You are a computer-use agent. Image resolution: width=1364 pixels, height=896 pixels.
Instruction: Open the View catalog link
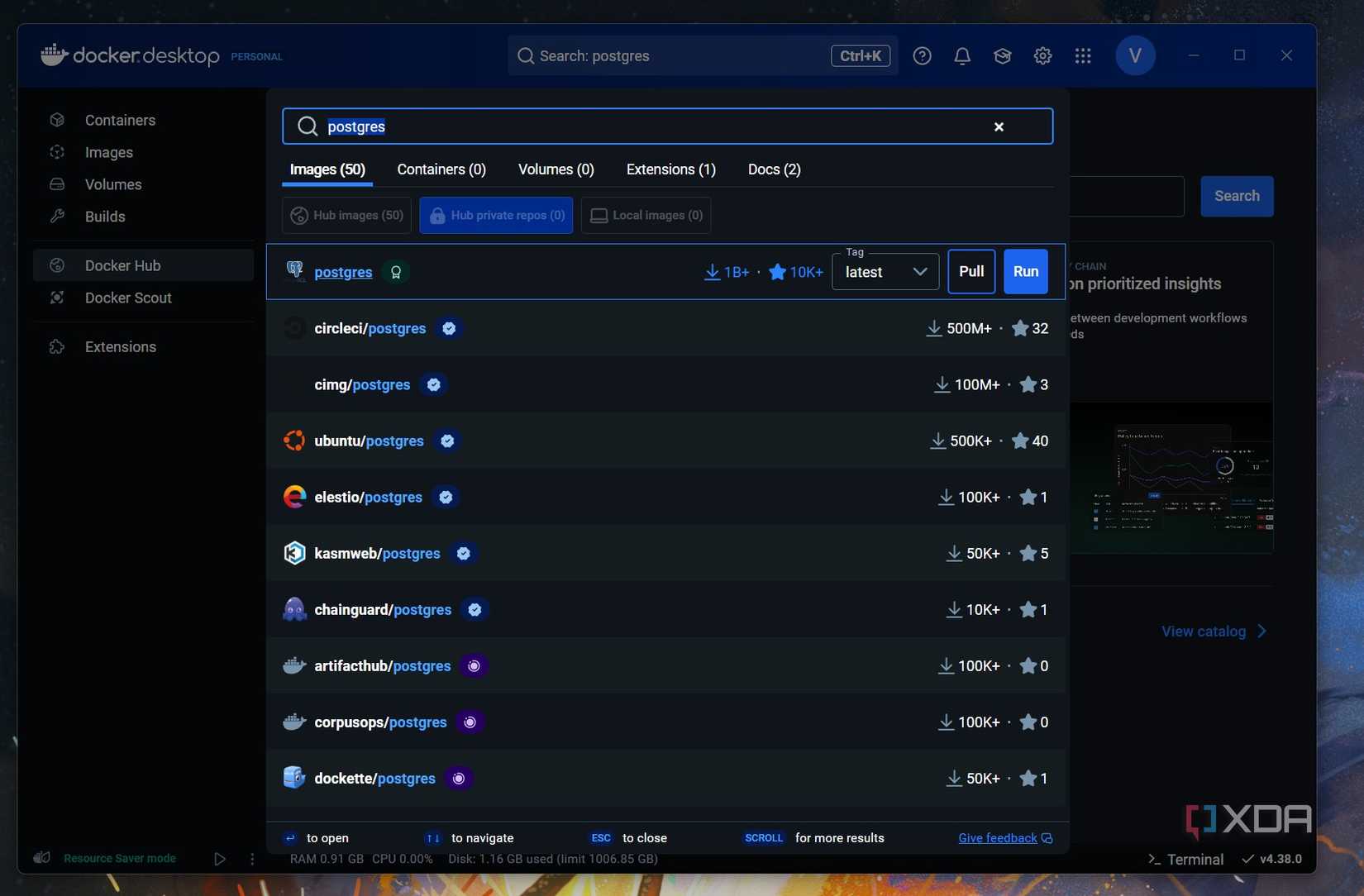pyautogui.click(x=1214, y=631)
